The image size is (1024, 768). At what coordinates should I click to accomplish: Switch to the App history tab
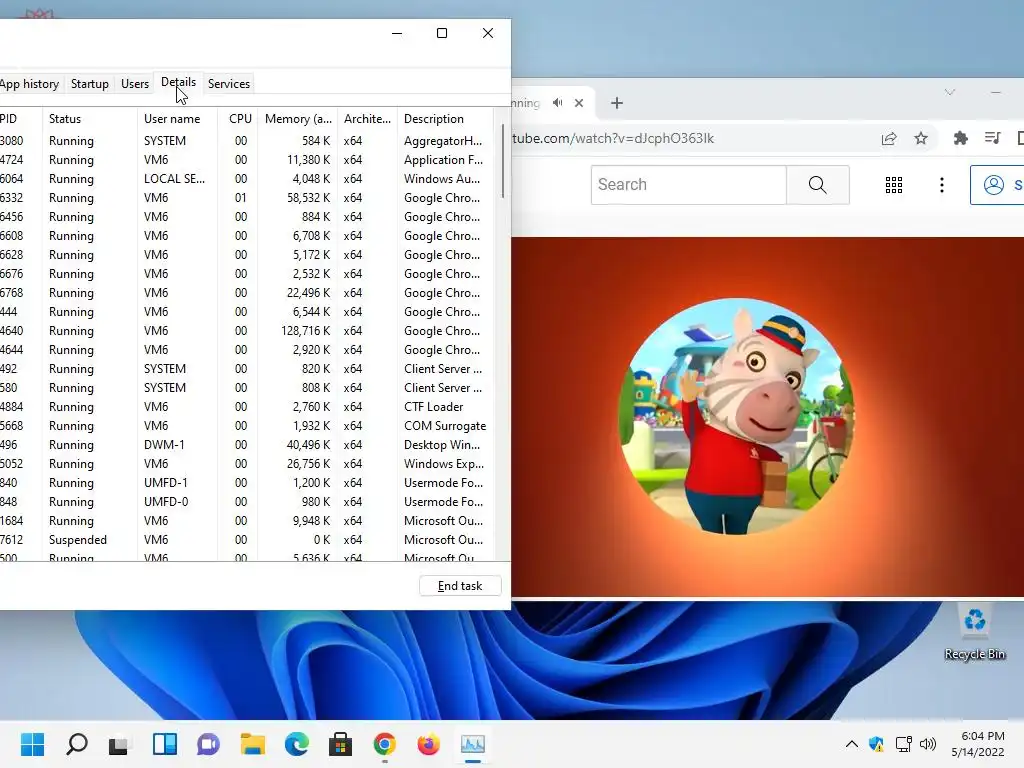[29, 84]
